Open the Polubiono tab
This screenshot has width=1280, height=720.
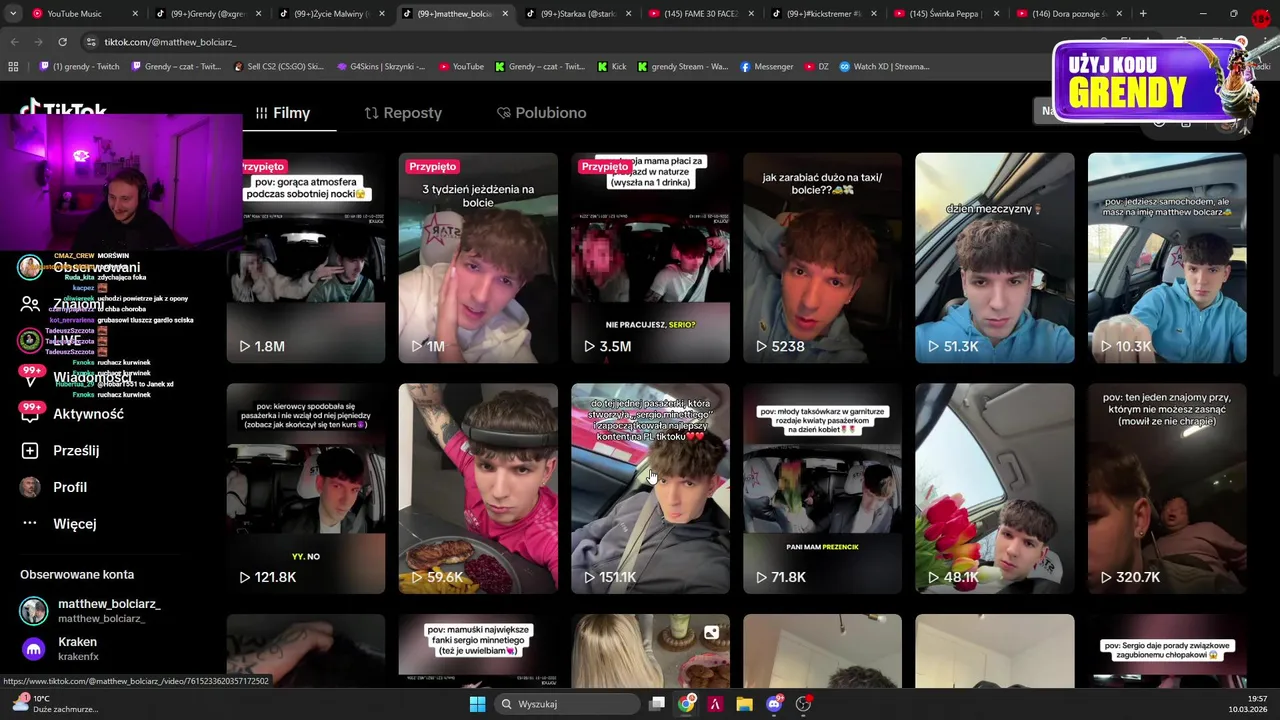pos(541,113)
